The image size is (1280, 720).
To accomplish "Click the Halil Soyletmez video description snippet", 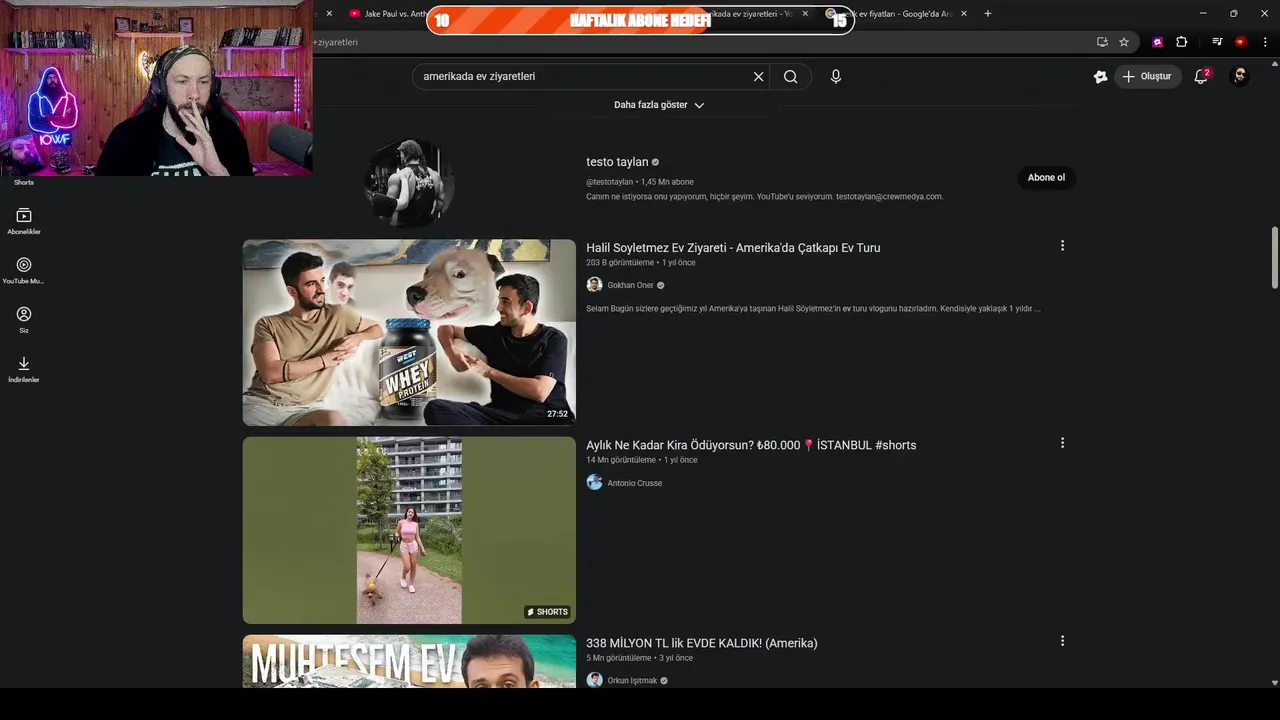I will [x=813, y=309].
